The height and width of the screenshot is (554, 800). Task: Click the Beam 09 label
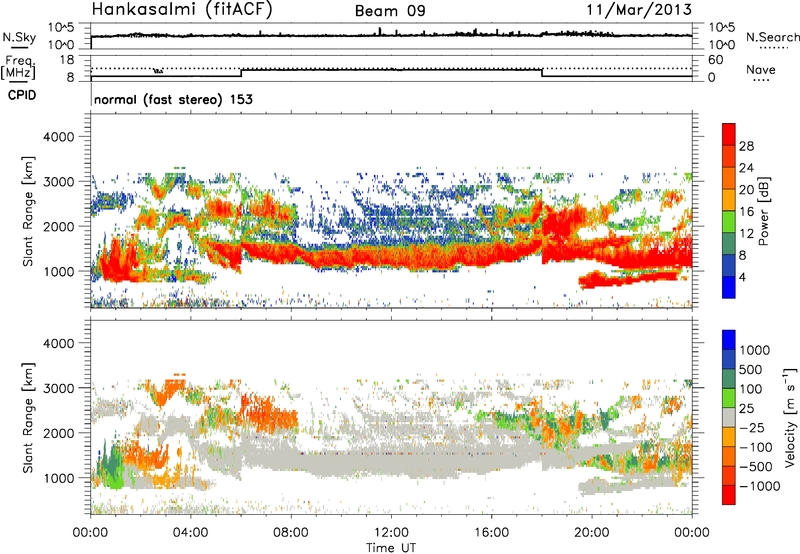point(390,11)
